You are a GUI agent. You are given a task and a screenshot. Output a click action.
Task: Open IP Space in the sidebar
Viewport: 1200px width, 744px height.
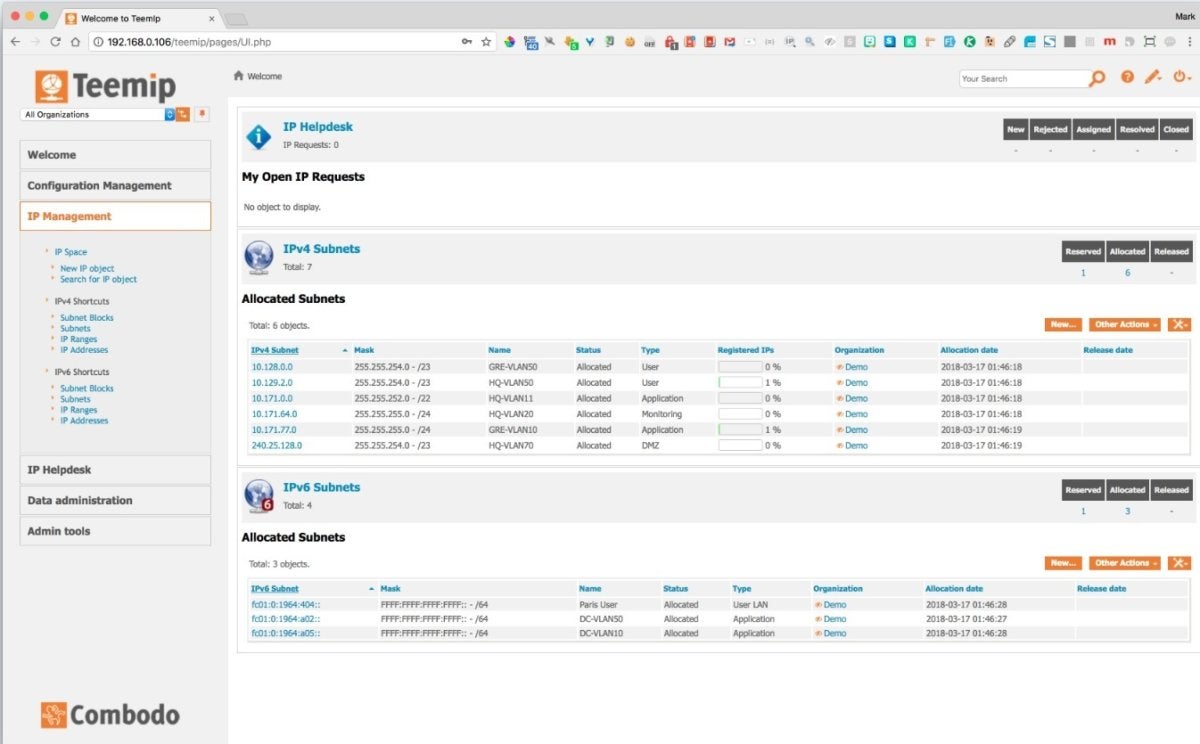click(x=70, y=252)
